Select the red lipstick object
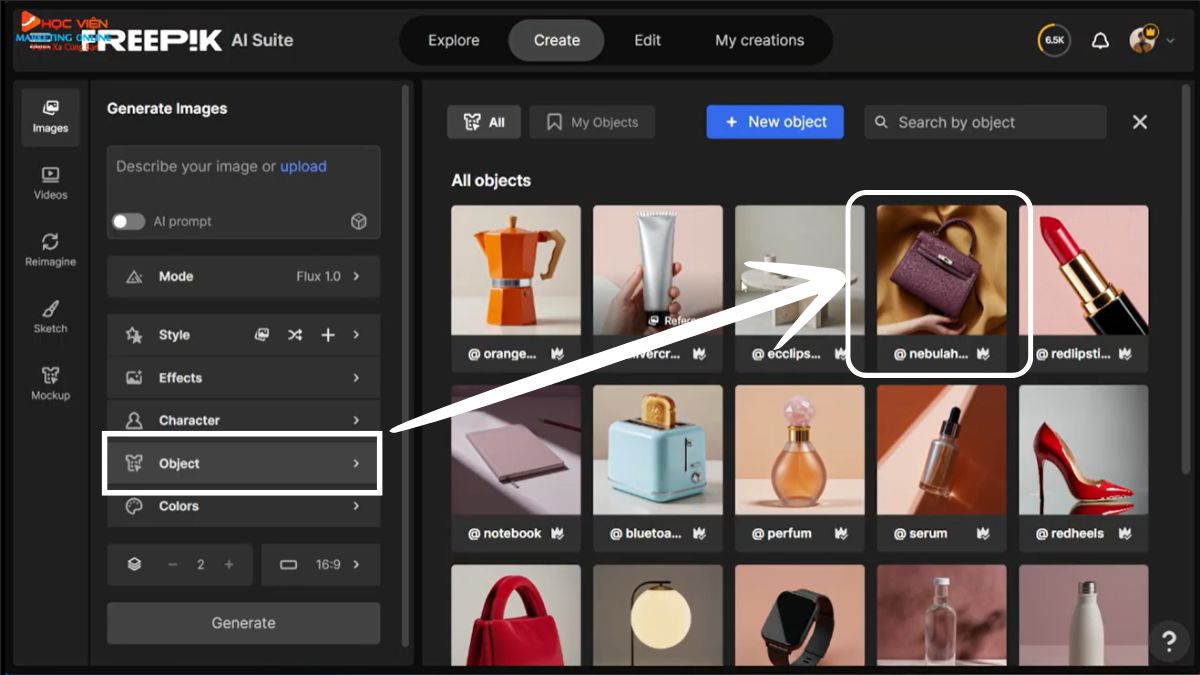 1084,270
